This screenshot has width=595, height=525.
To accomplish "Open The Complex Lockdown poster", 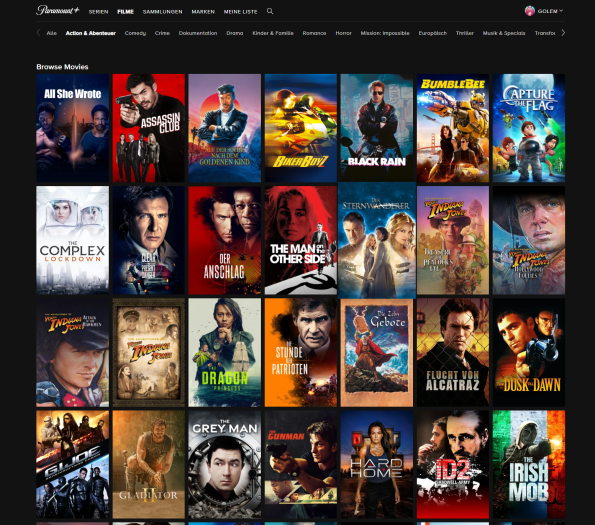I will tap(72, 240).
